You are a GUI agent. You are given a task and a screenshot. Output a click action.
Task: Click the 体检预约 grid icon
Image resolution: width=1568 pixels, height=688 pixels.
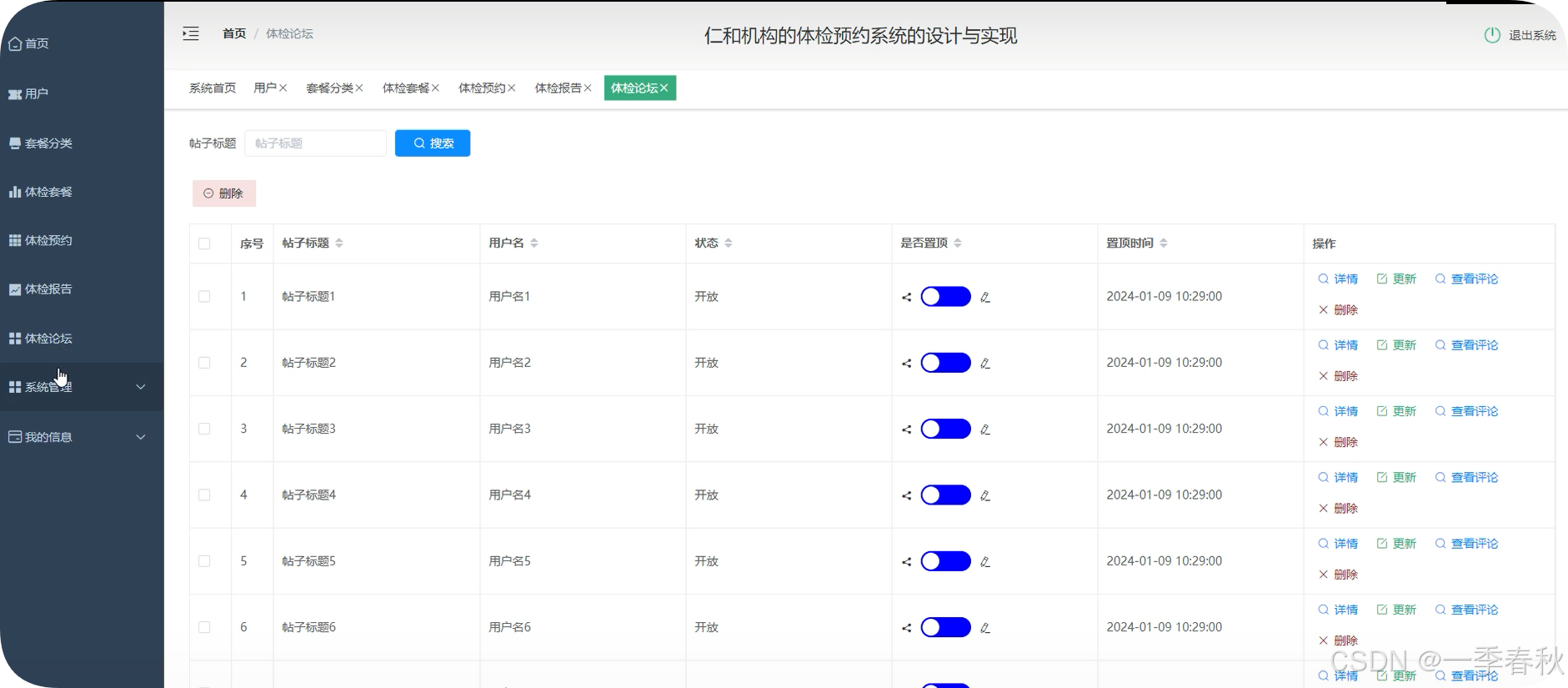click(15, 240)
